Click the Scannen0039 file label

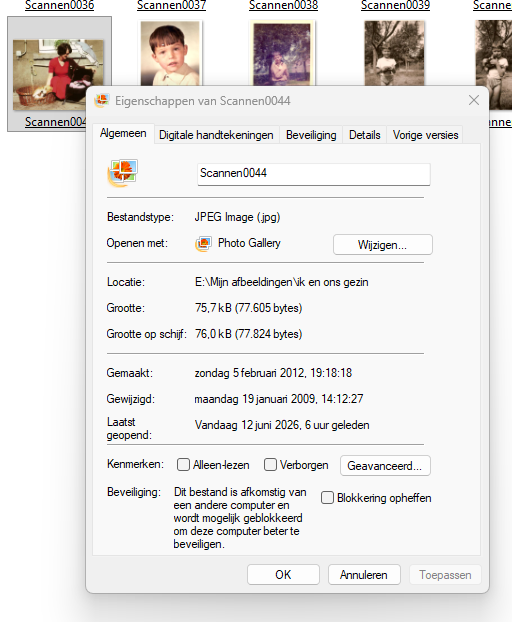pyautogui.click(x=395, y=5)
